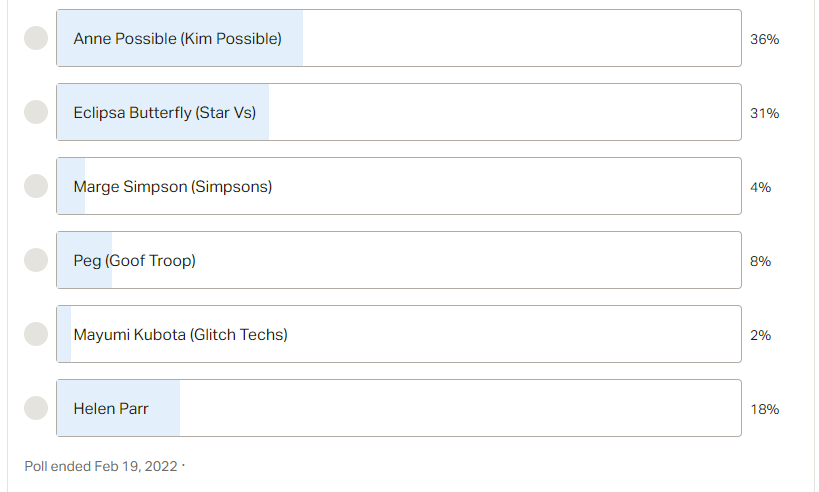
Task: Click the Poll ended Feb 19, 2022 text
Action: 101,466
